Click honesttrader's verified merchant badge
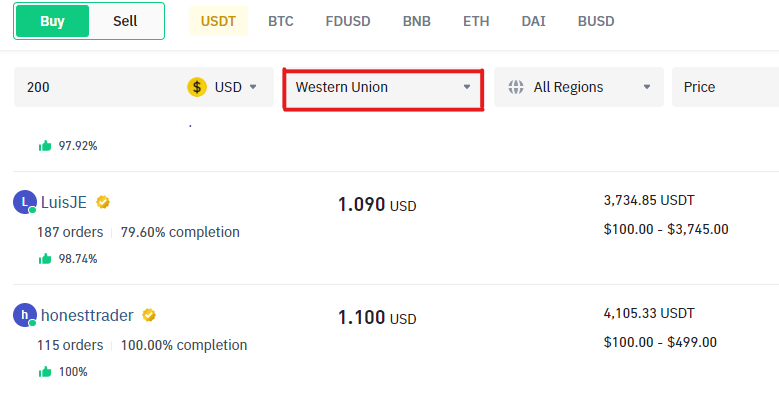 [x=149, y=315]
